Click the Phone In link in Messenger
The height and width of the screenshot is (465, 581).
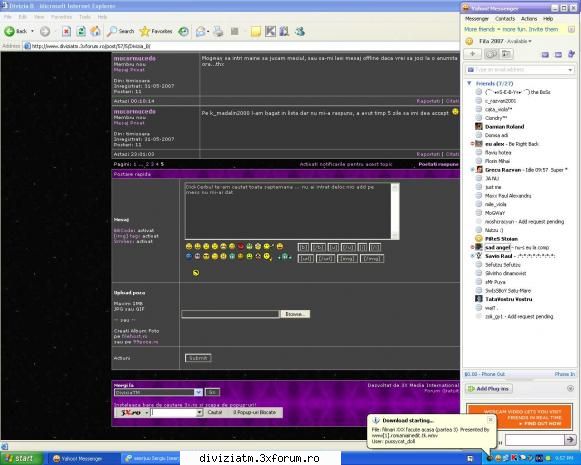pyautogui.click(x=565, y=374)
